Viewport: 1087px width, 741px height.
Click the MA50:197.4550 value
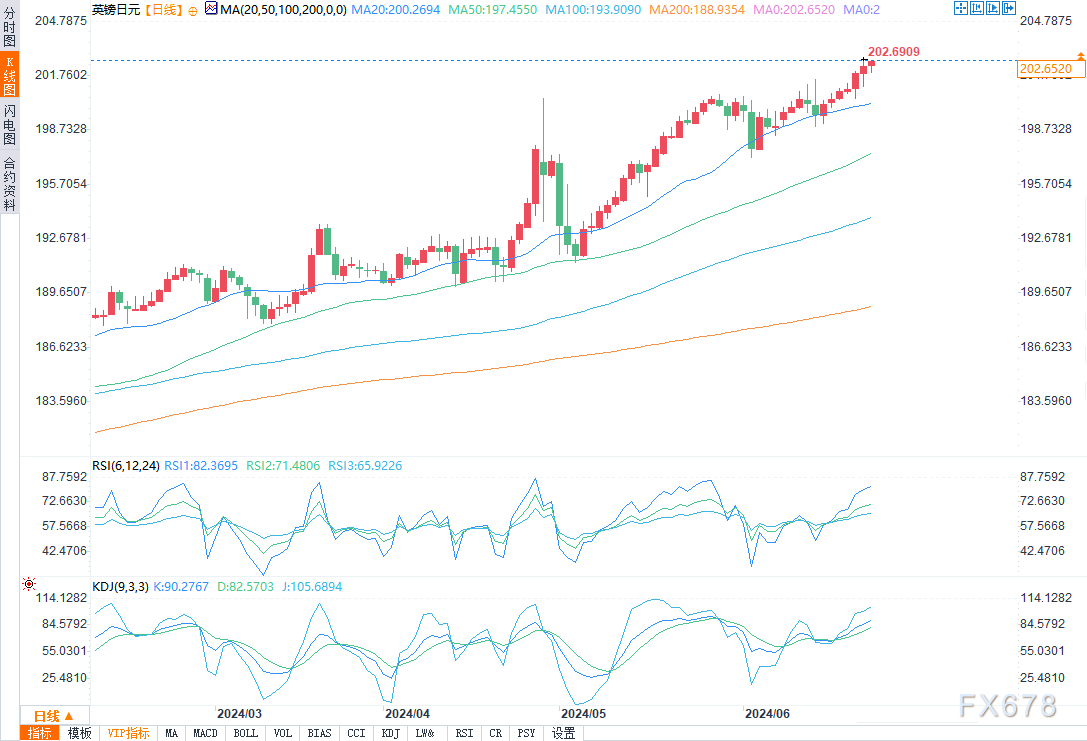[493, 10]
